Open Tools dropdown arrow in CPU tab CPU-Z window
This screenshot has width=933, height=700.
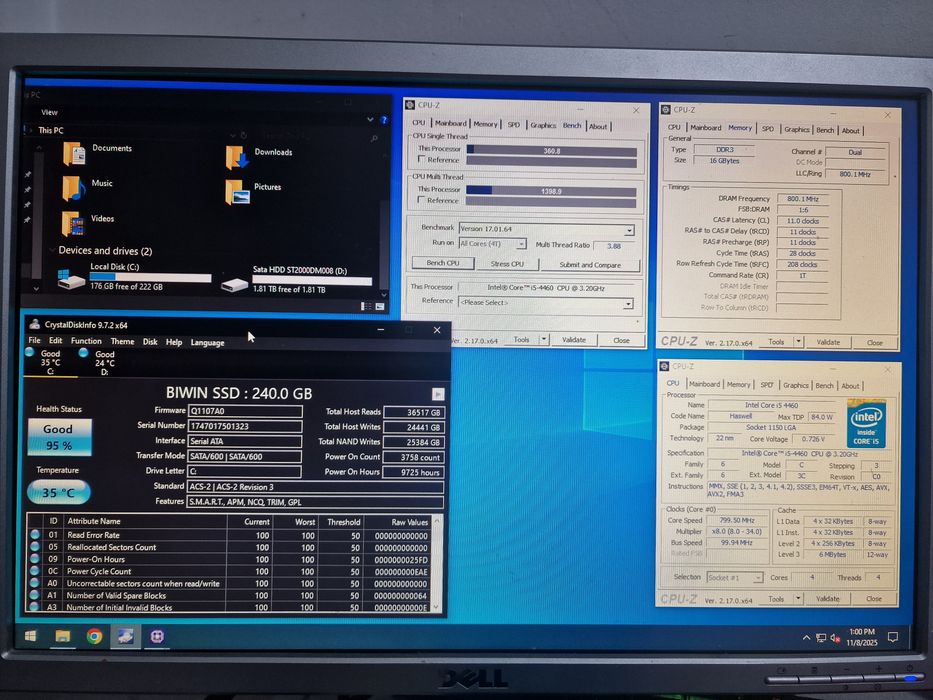point(799,599)
